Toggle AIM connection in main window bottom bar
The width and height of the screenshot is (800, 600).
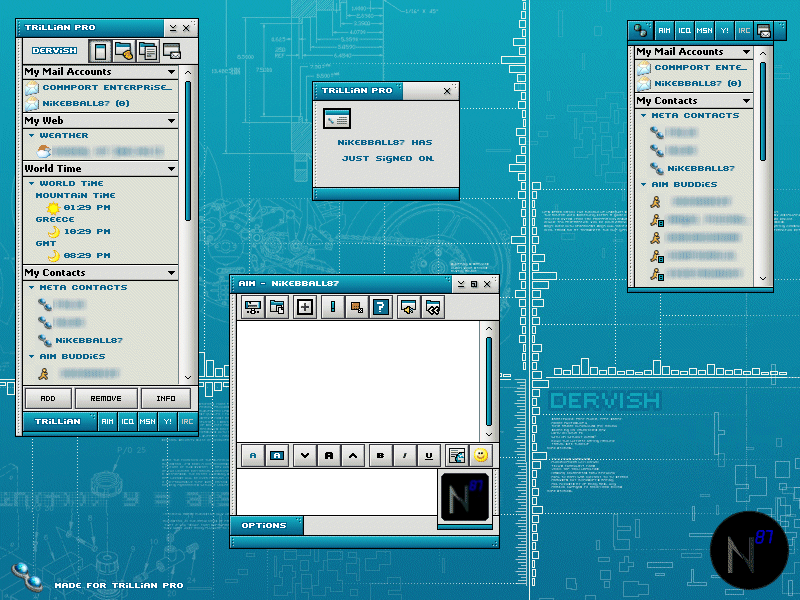pos(107,421)
